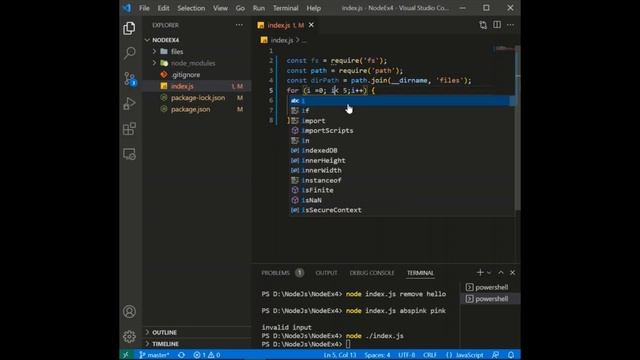Select index.js in the explorer
640x360 pixels.
click(x=198, y=86)
